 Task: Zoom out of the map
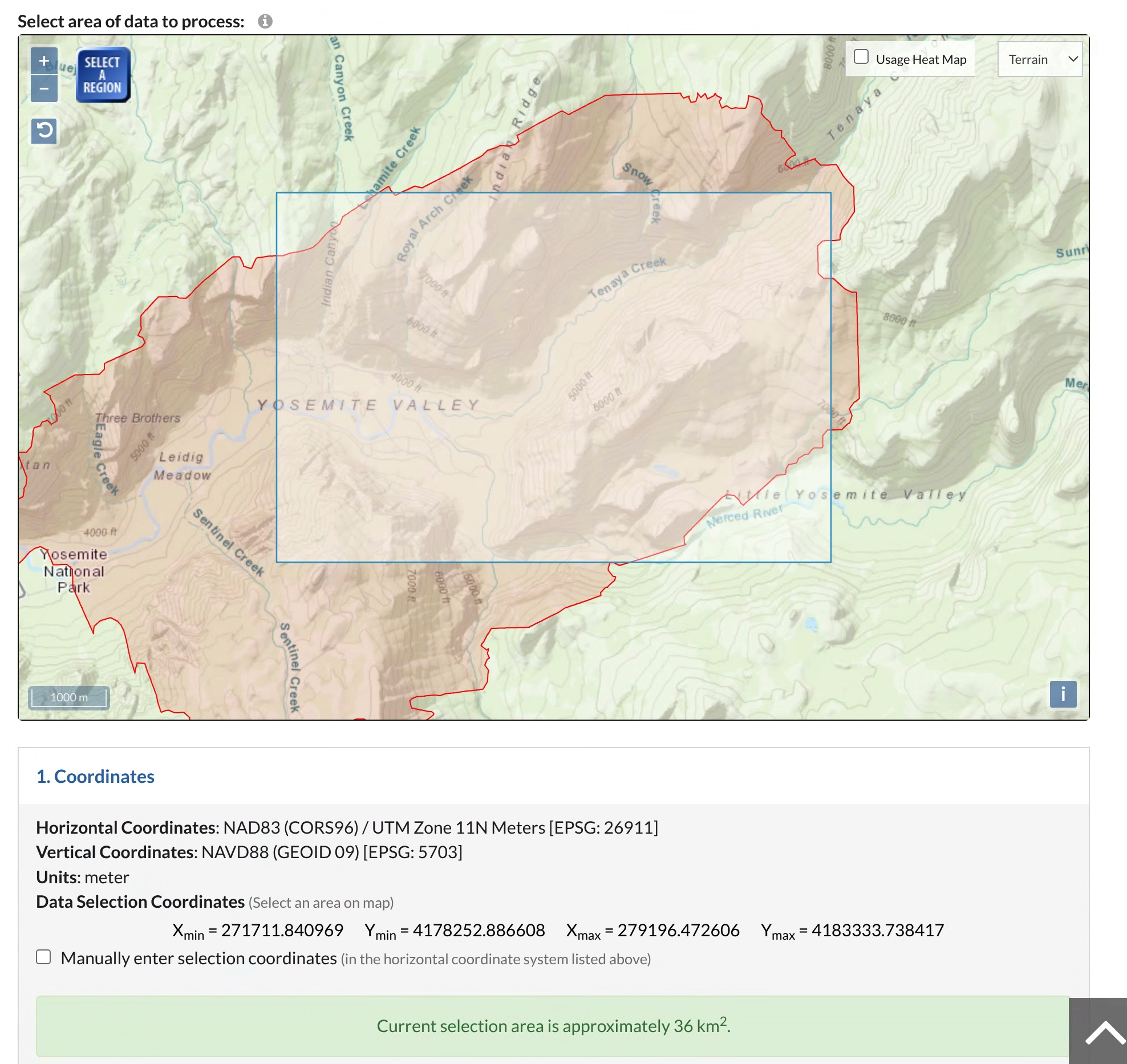[44, 89]
